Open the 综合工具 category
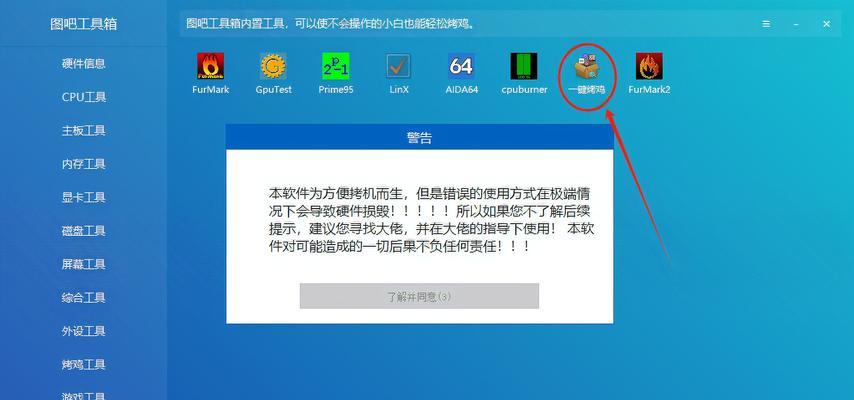This screenshot has height=400, width=854. point(83,298)
